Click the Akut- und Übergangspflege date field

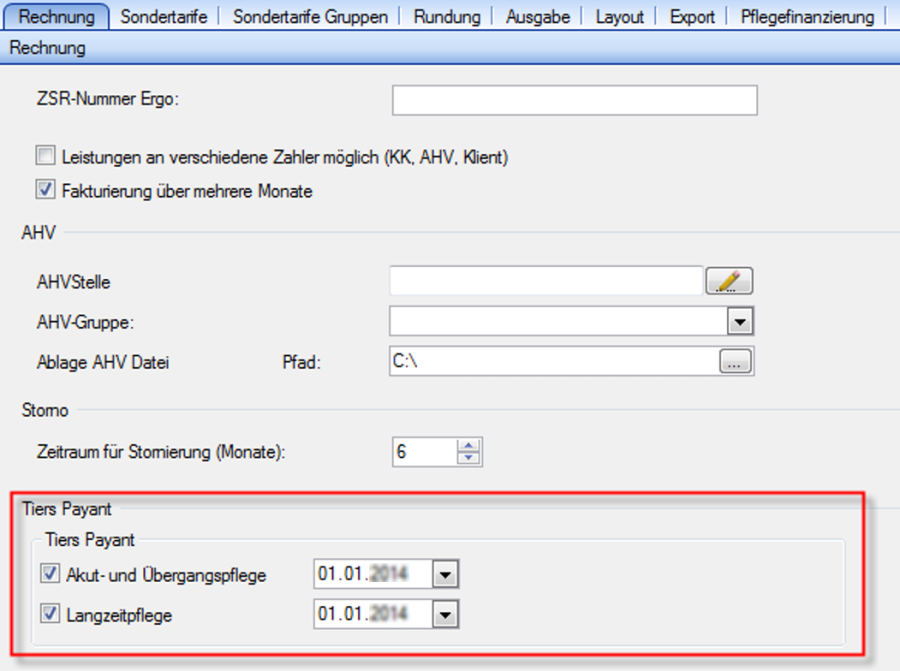[x=373, y=574]
